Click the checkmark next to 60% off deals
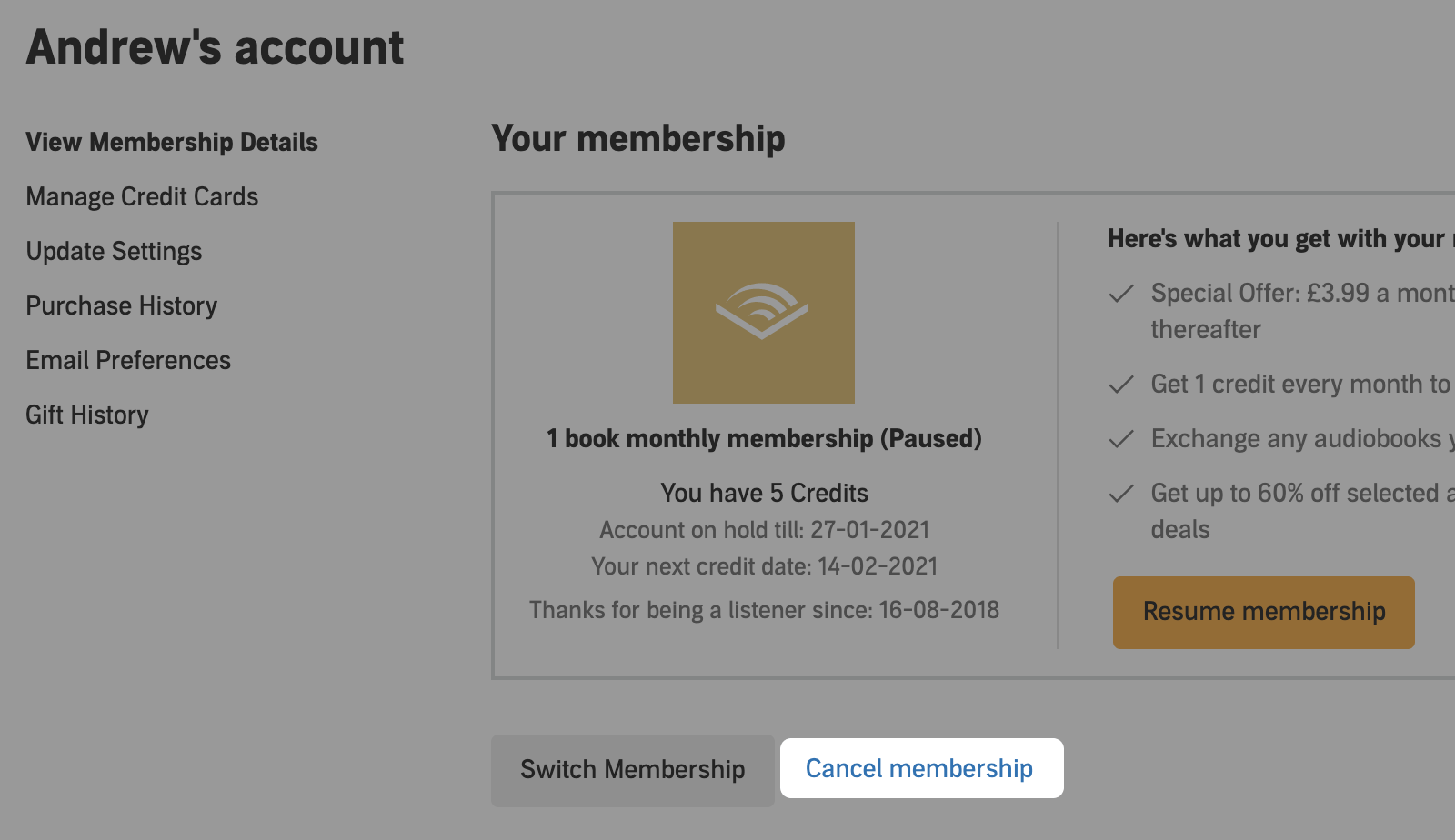Viewport: 1455px width, 840px height. click(x=1121, y=494)
